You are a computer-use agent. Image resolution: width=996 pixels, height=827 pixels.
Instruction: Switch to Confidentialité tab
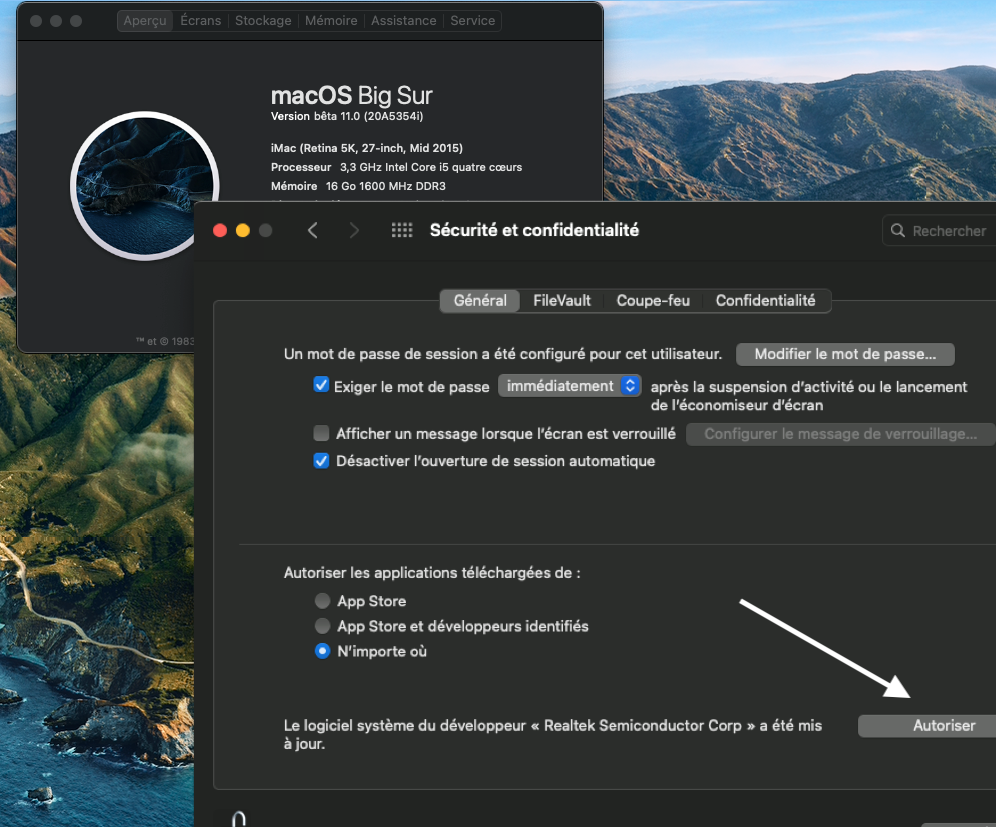765,300
